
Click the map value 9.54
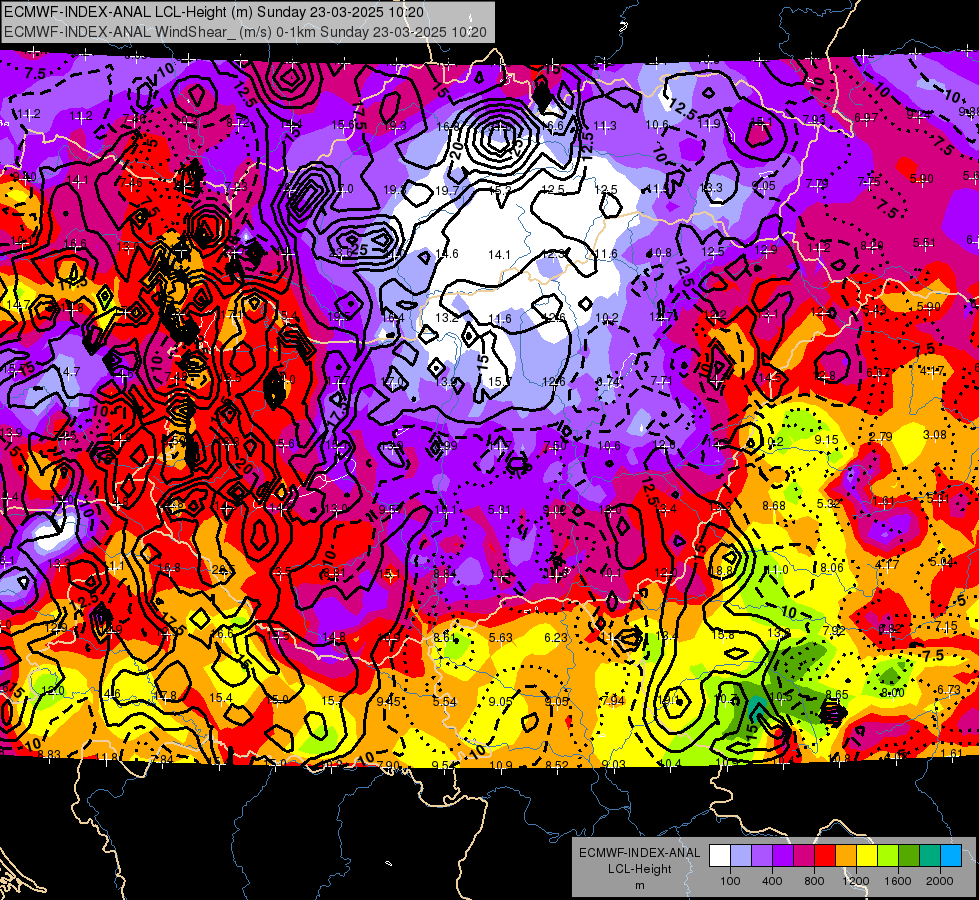point(445,766)
